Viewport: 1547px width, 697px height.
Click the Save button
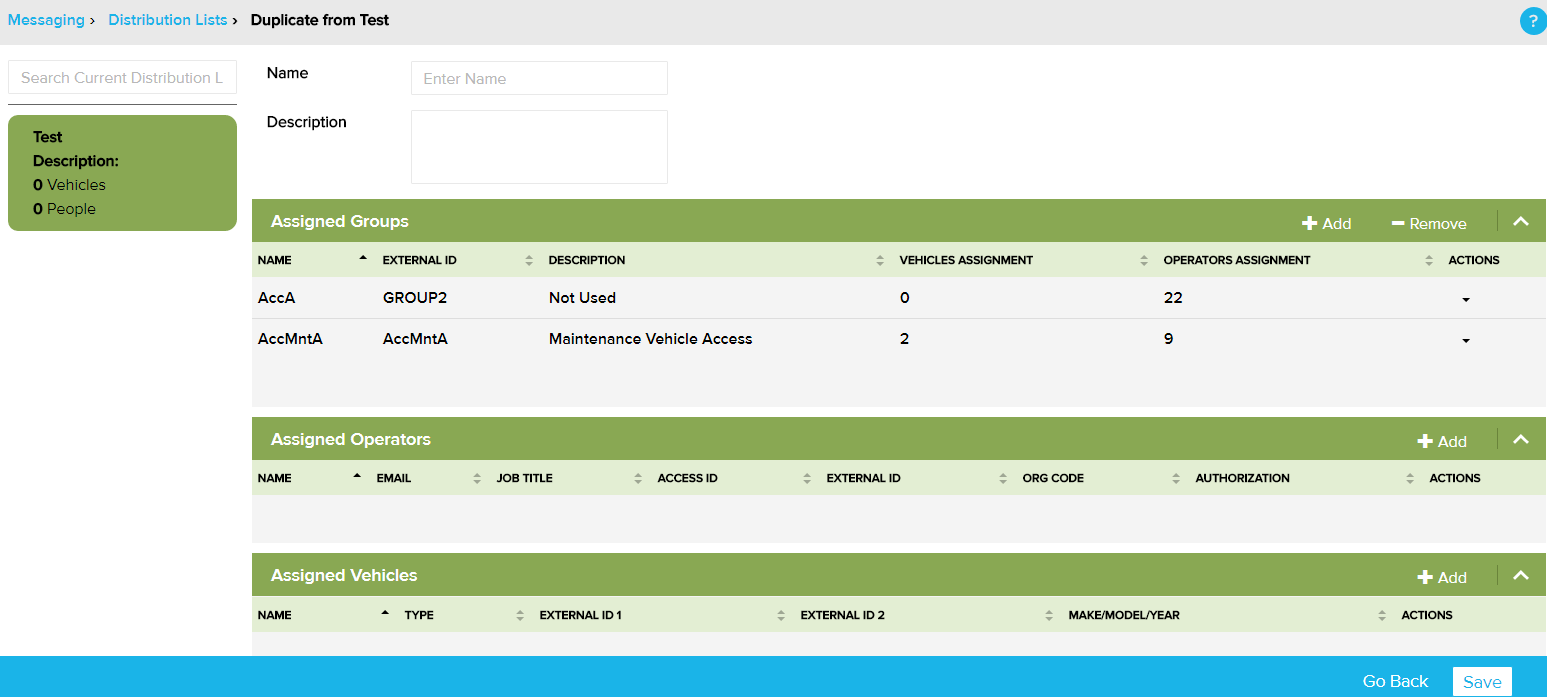click(1481, 681)
